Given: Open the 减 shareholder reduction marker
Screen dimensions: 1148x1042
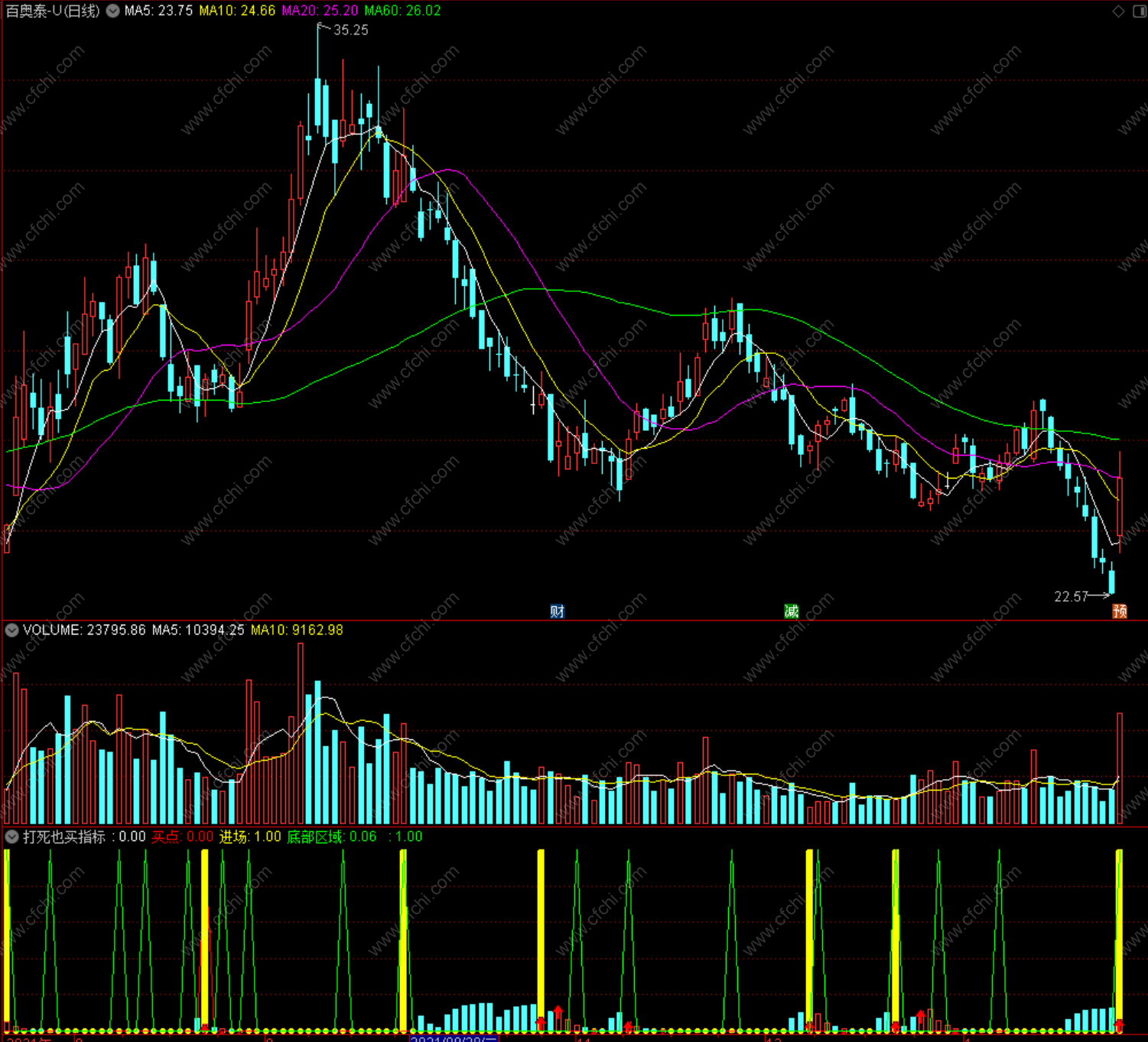Looking at the screenshot, I should click(792, 611).
